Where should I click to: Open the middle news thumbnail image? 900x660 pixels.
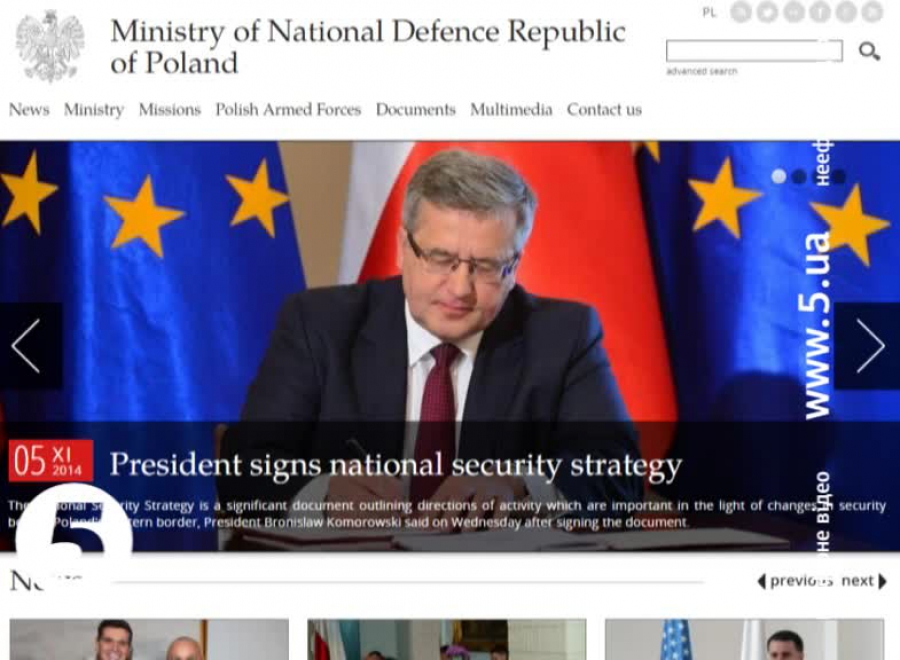(447, 639)
